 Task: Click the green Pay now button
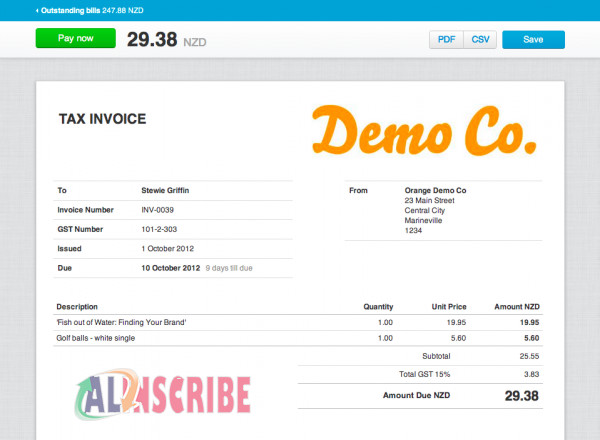[76, 38]
